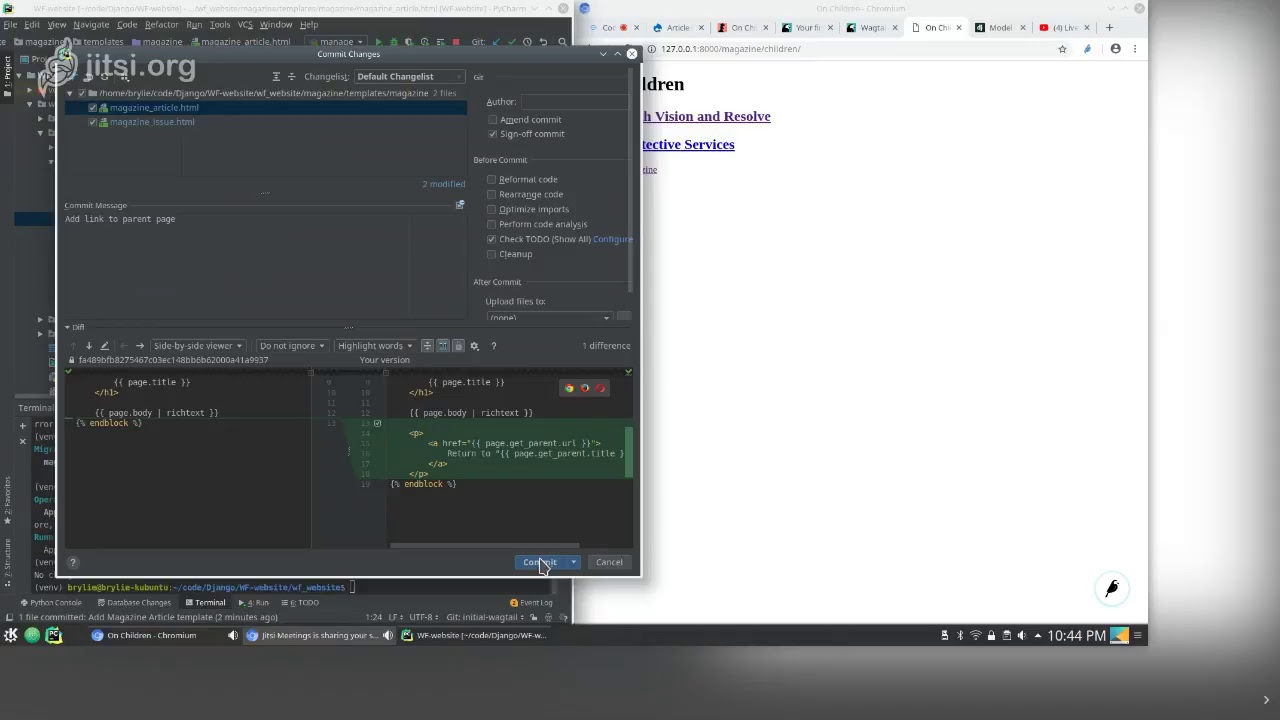Open the Do not ignore dropdown
This screenshot has width=1280, height=720.
pos(292,346)
